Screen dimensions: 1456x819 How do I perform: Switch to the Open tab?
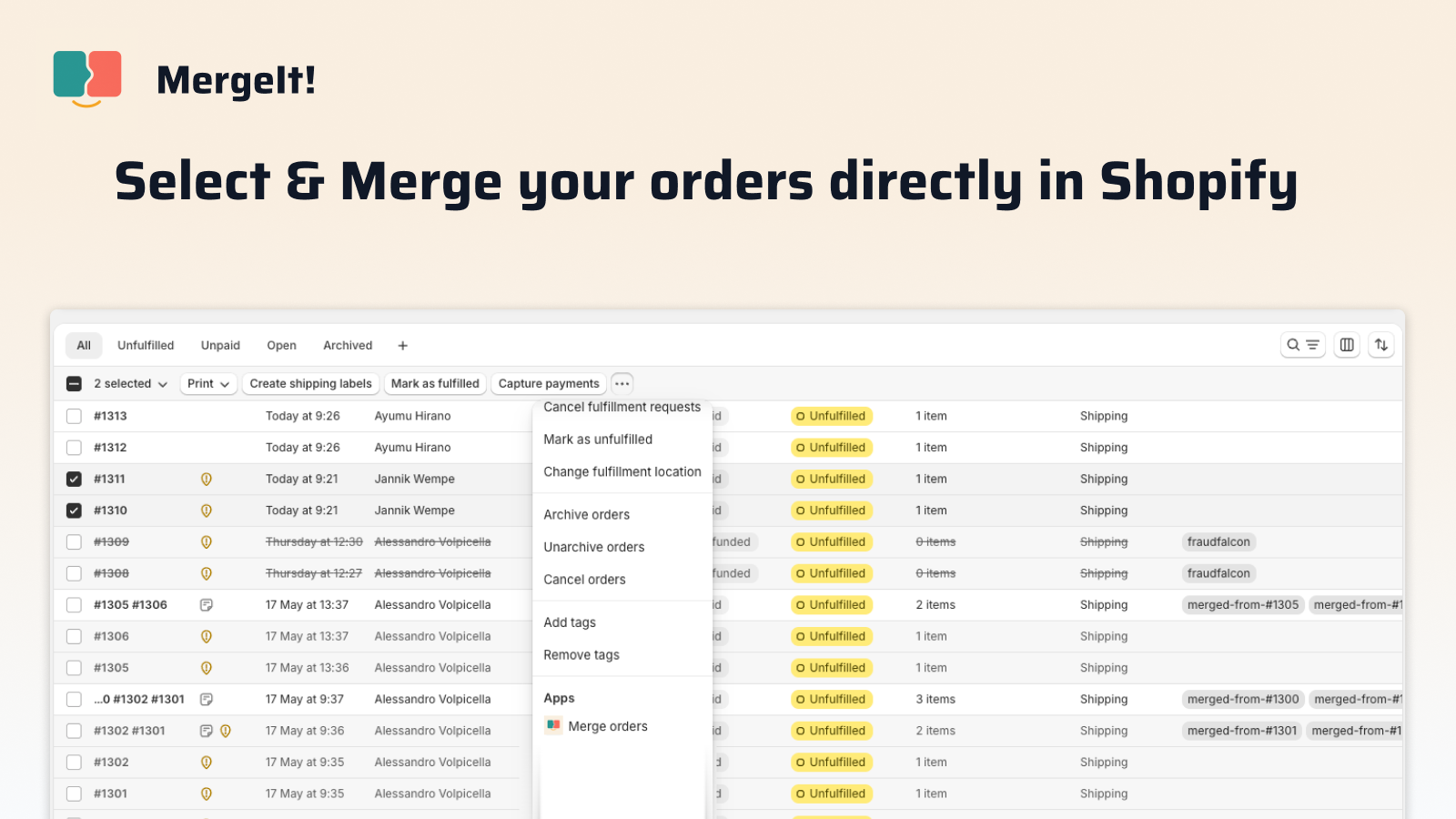pyautogui.click(x=281, y=346)
